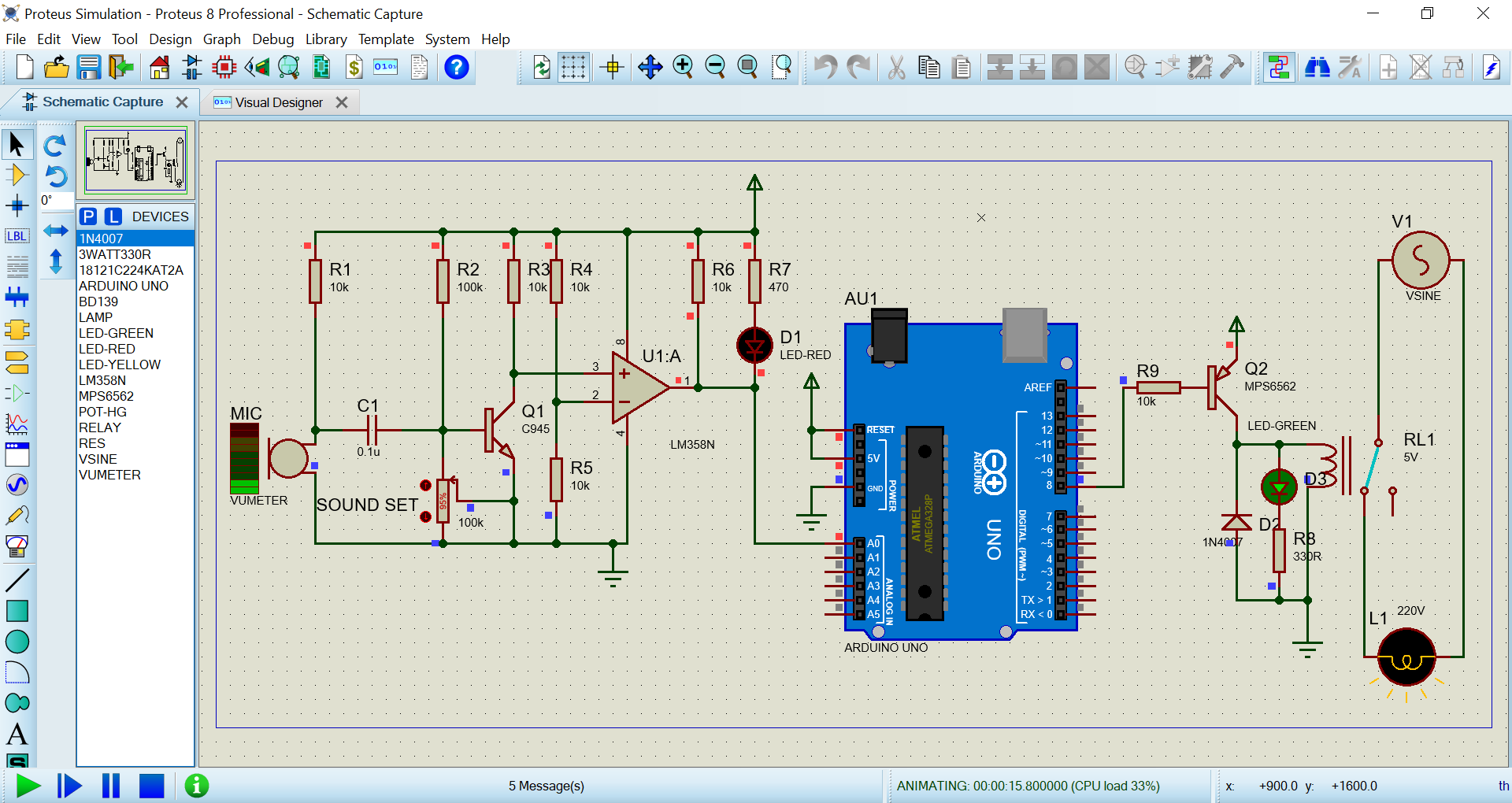Click the rotation angle input field
This screenshot has height=803, width=1512.
click(56, 201)
